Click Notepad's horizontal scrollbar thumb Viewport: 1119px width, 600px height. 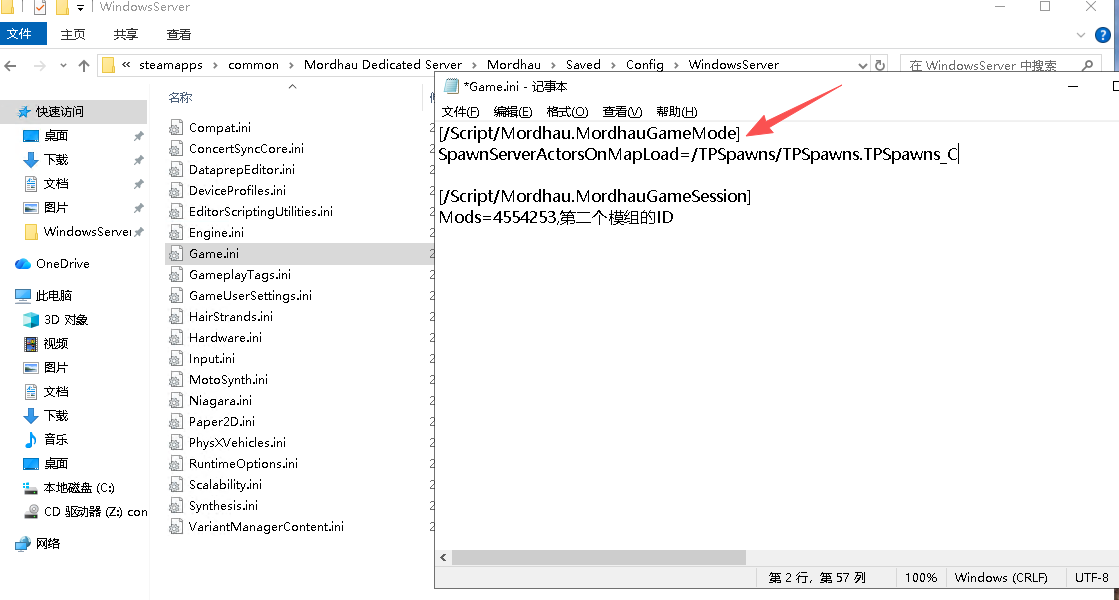(x=594, y=557)
